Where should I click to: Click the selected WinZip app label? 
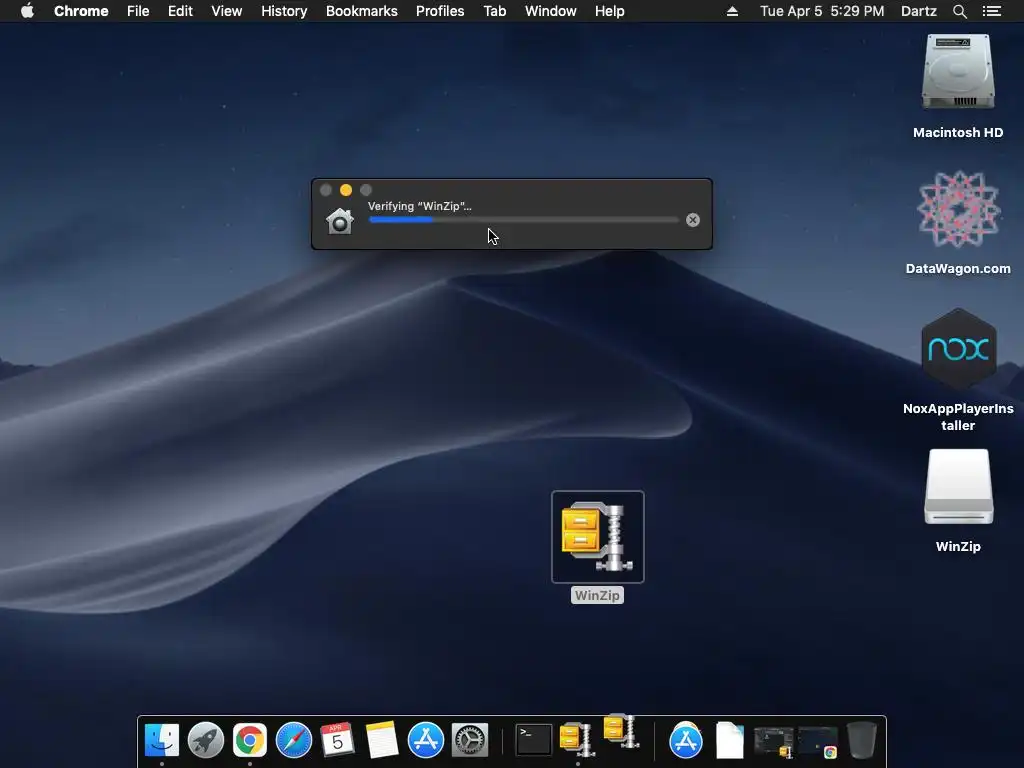(x=597, y=595)
